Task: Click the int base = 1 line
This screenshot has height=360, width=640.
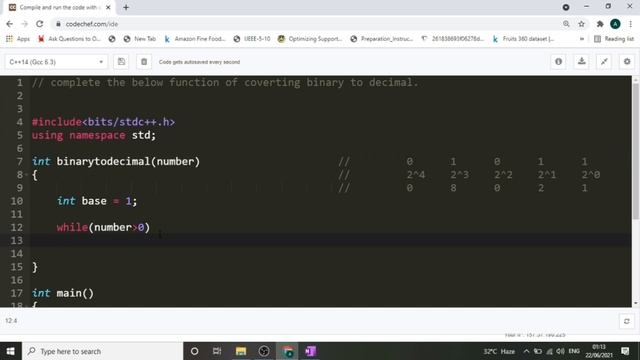Action: coord(97,201)
